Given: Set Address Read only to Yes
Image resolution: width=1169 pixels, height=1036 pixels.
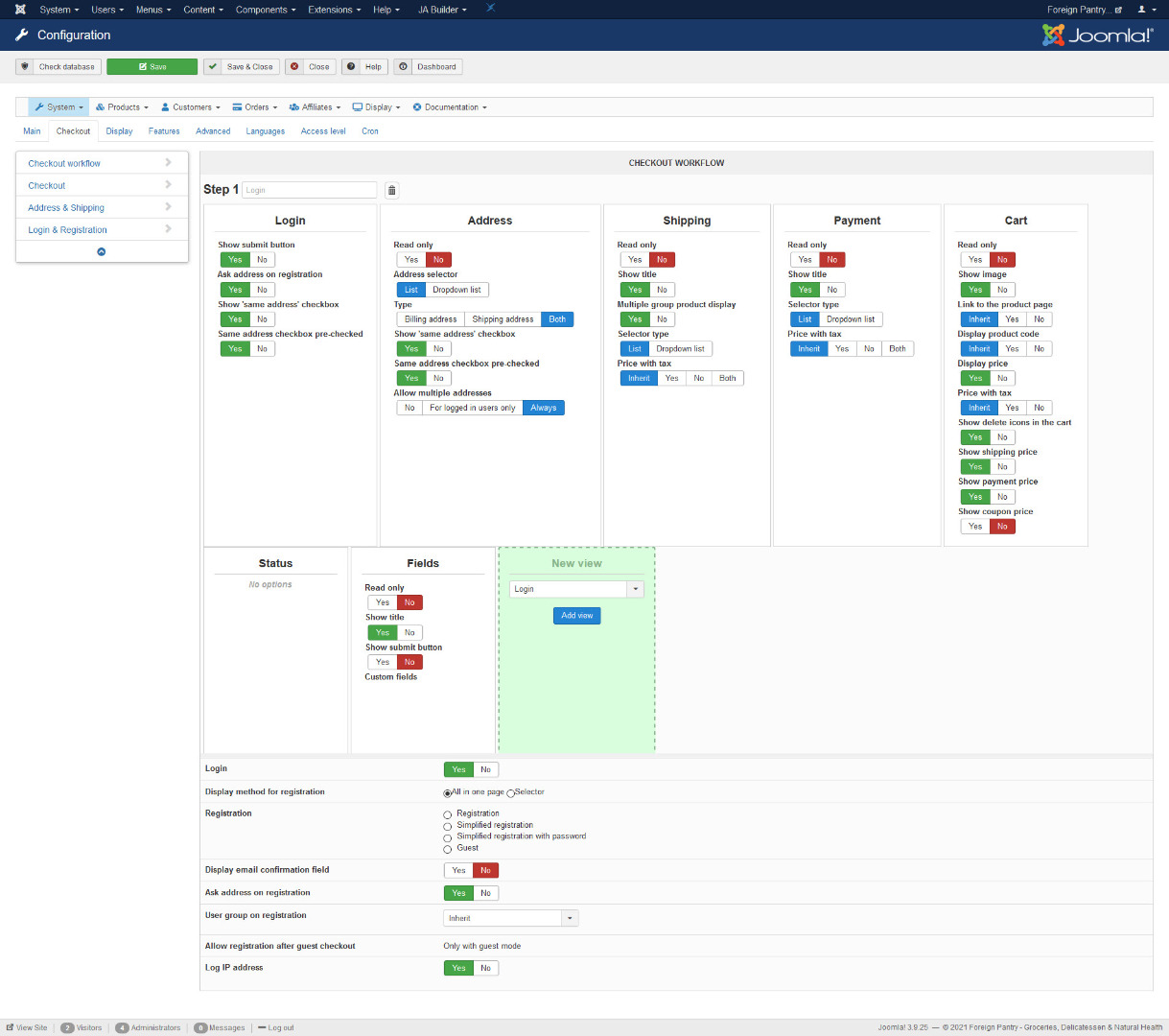Looking at the screenshot, I should tap(411, 260).
